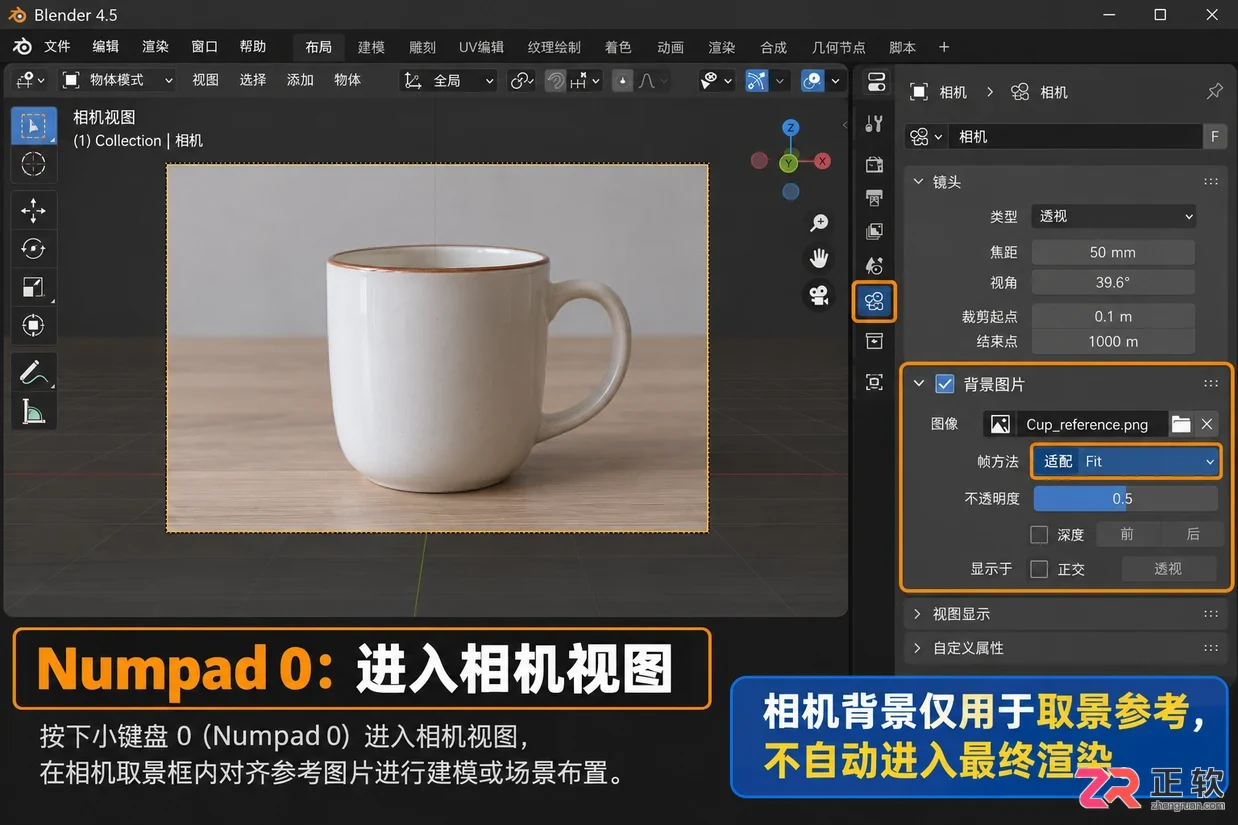Image resolution: width=1238 pixels, height=825 pixels.
Task: Click the blue Z axis gizmo ball
Action: [x=790, y=128]
